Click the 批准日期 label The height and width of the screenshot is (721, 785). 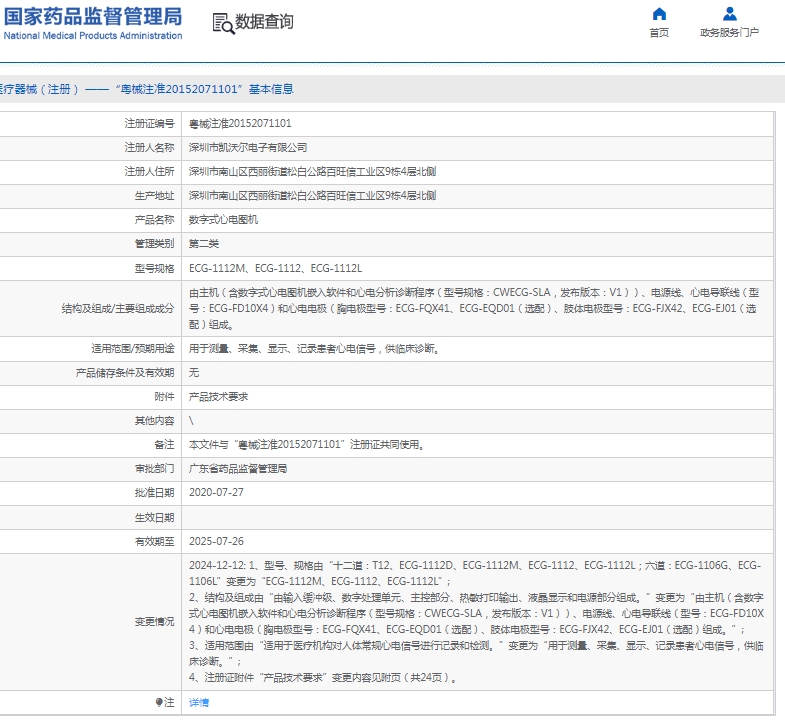point(154,493)
